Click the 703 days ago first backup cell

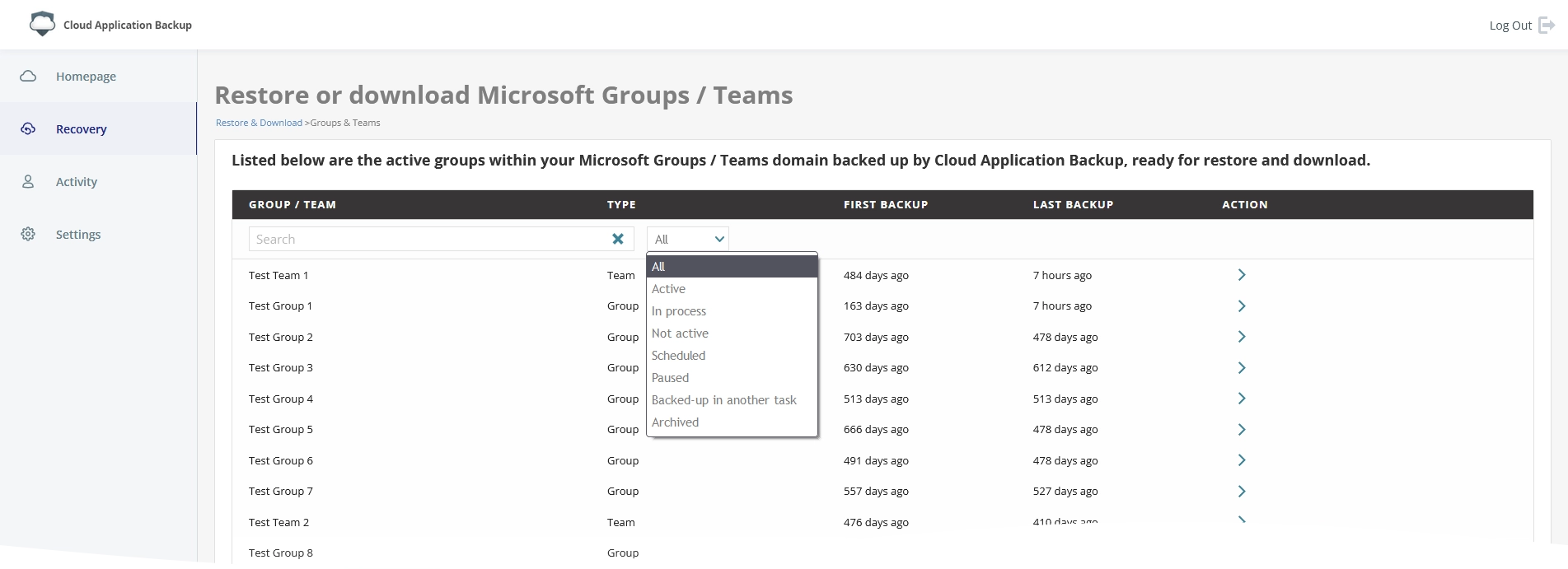click(876, 337)
